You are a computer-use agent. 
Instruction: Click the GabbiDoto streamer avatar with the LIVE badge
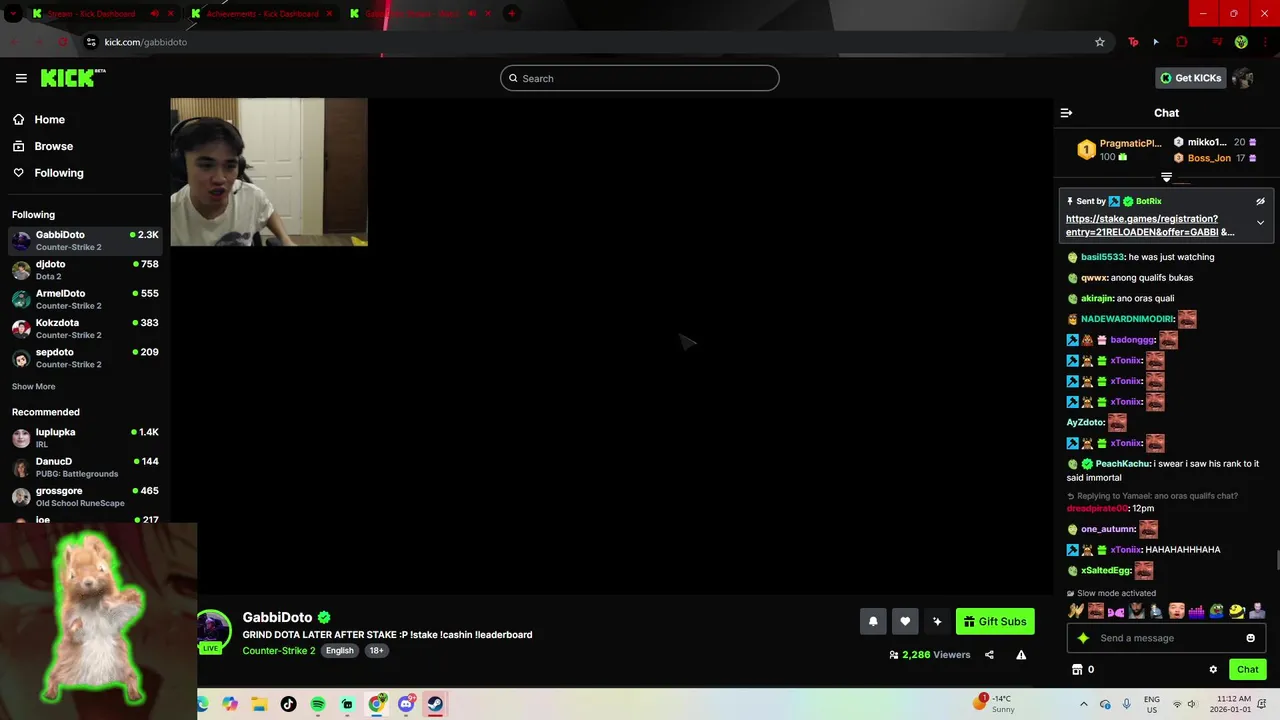pyautogui.click(x=212, y=632)
